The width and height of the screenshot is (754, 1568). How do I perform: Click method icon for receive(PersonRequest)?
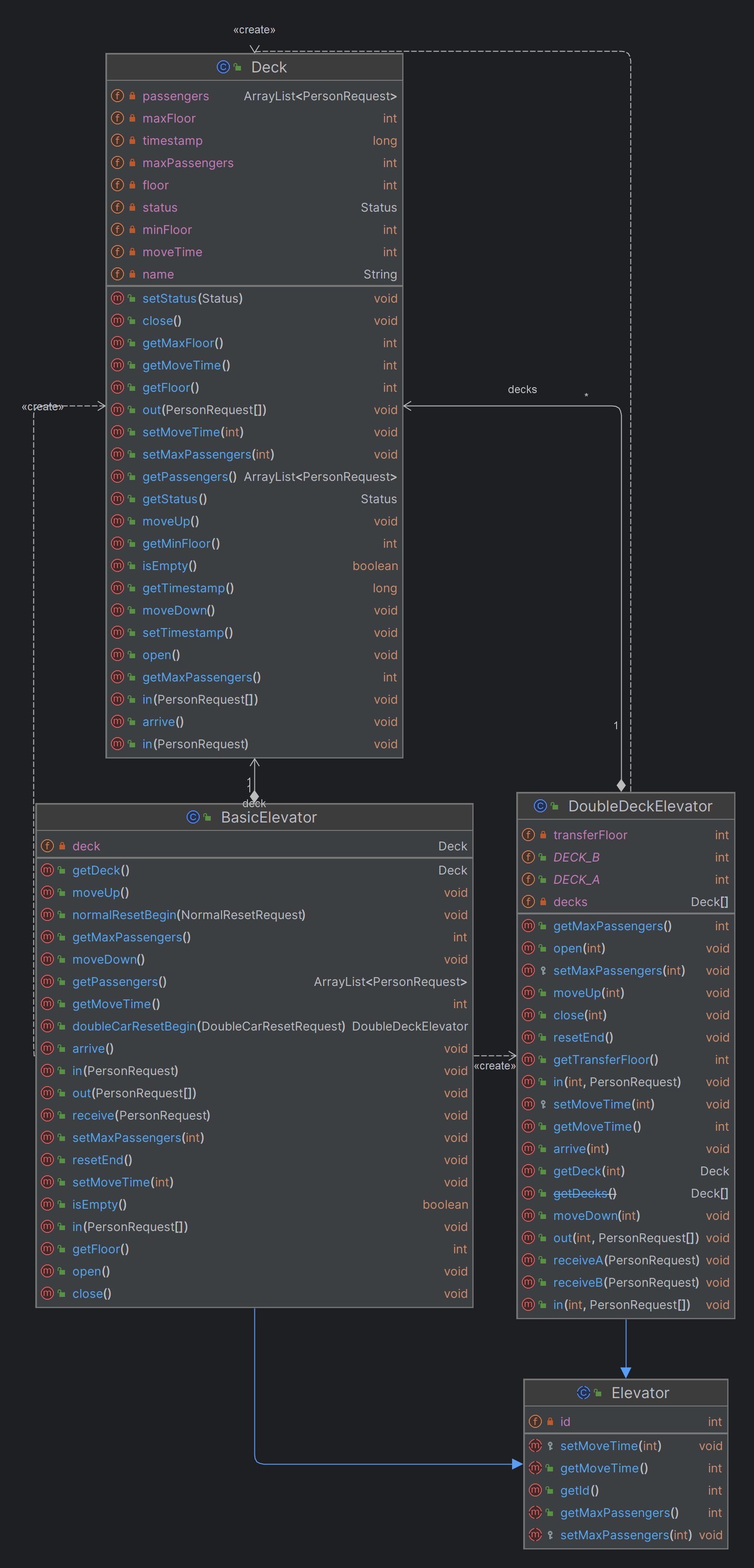click(x=47, y=1114)
